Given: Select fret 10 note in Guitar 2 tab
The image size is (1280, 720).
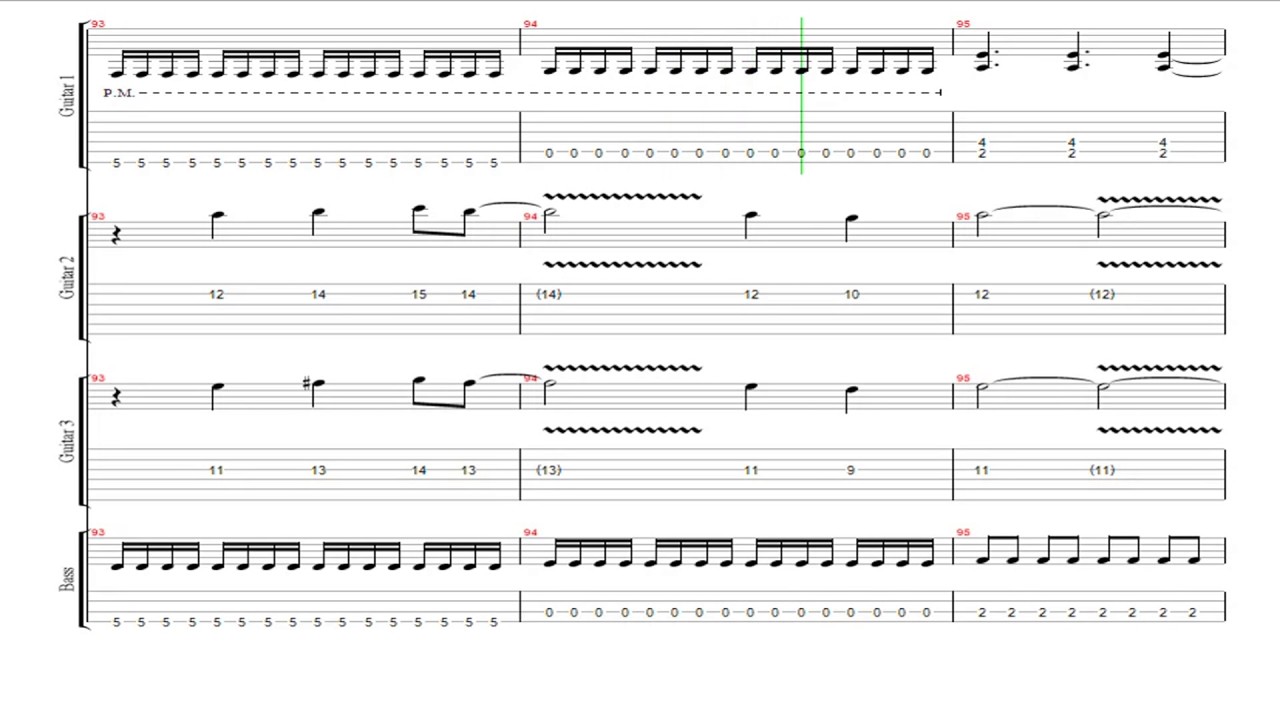Looking at the screenshot, I should click(x=851, y=294).
